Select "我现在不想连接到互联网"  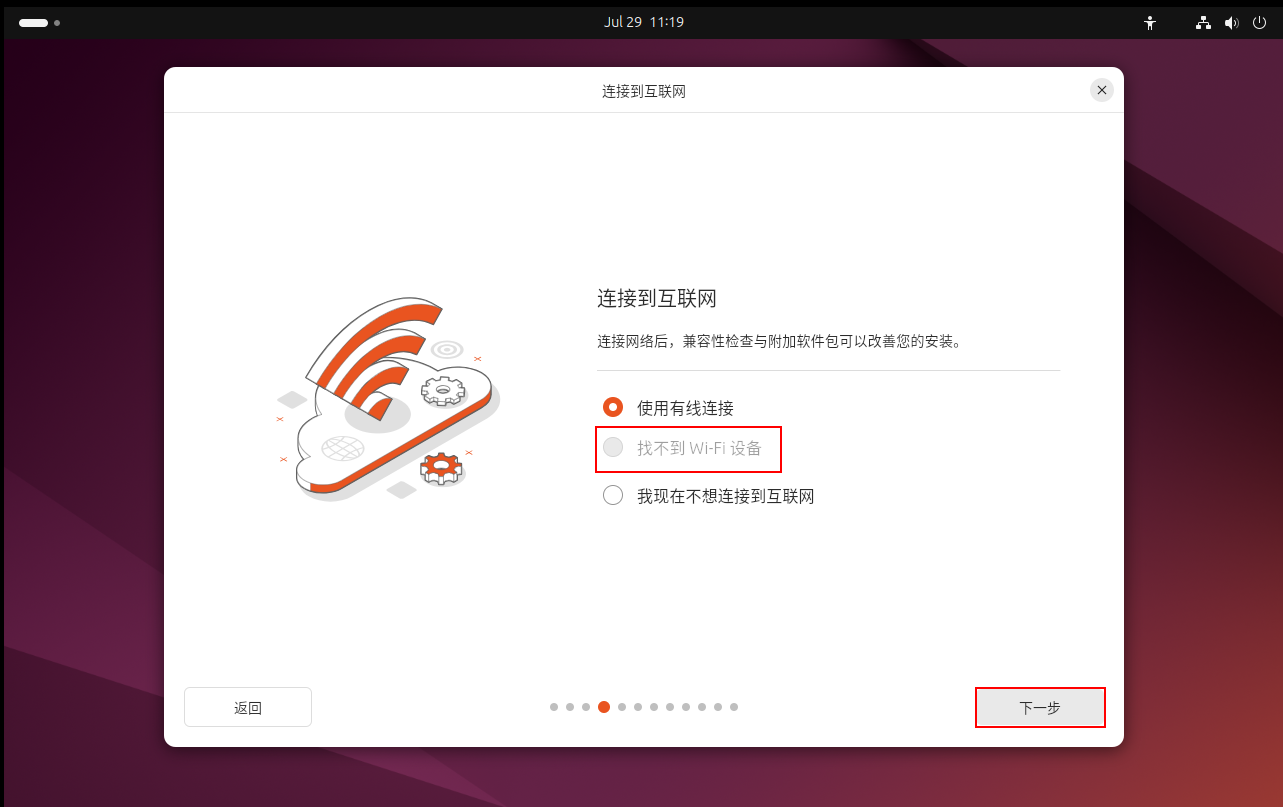pos(613,495)
